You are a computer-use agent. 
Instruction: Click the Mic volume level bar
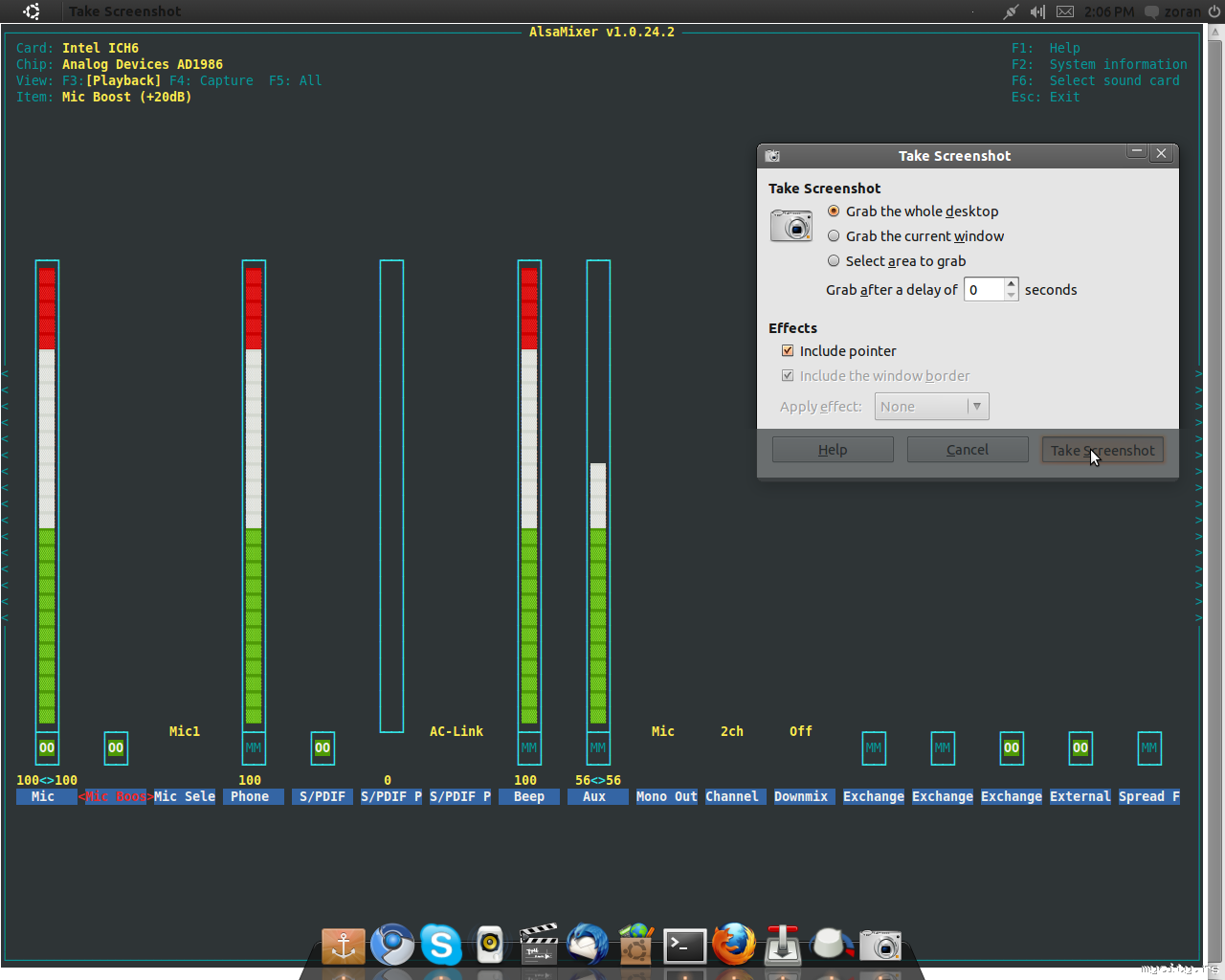tap(47, 496)
